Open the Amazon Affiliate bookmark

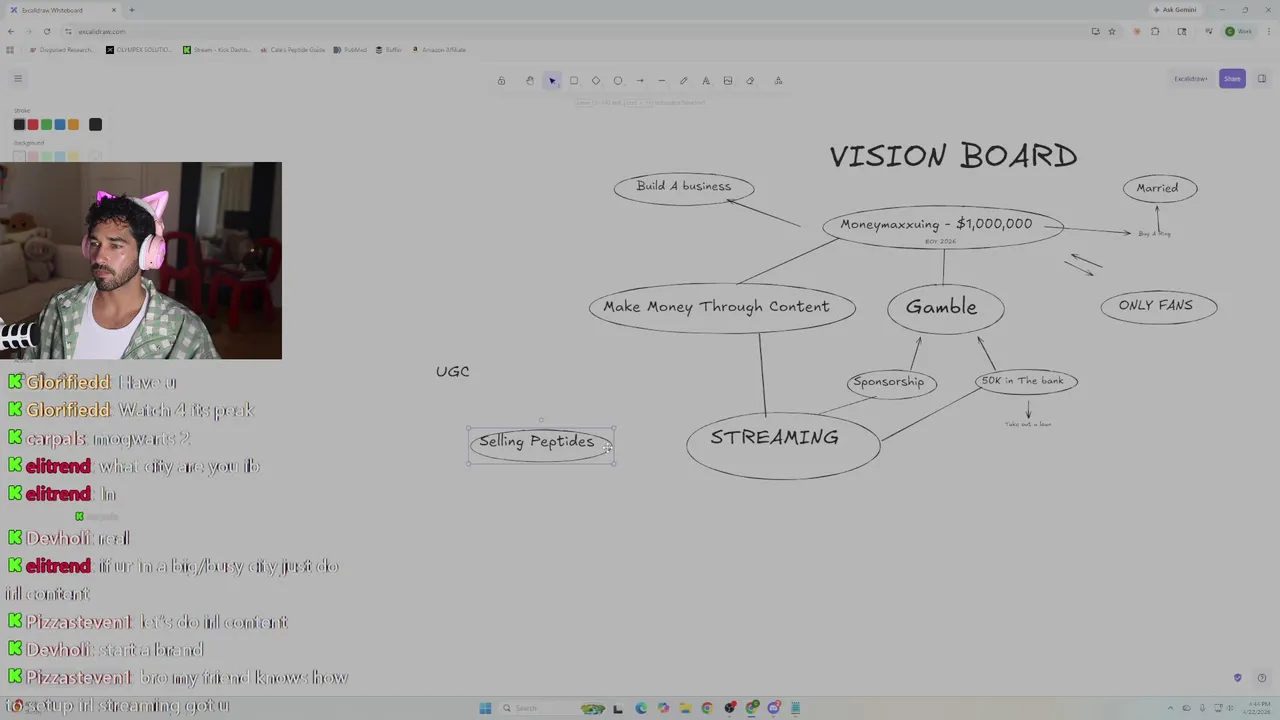(x=440, y=49)
